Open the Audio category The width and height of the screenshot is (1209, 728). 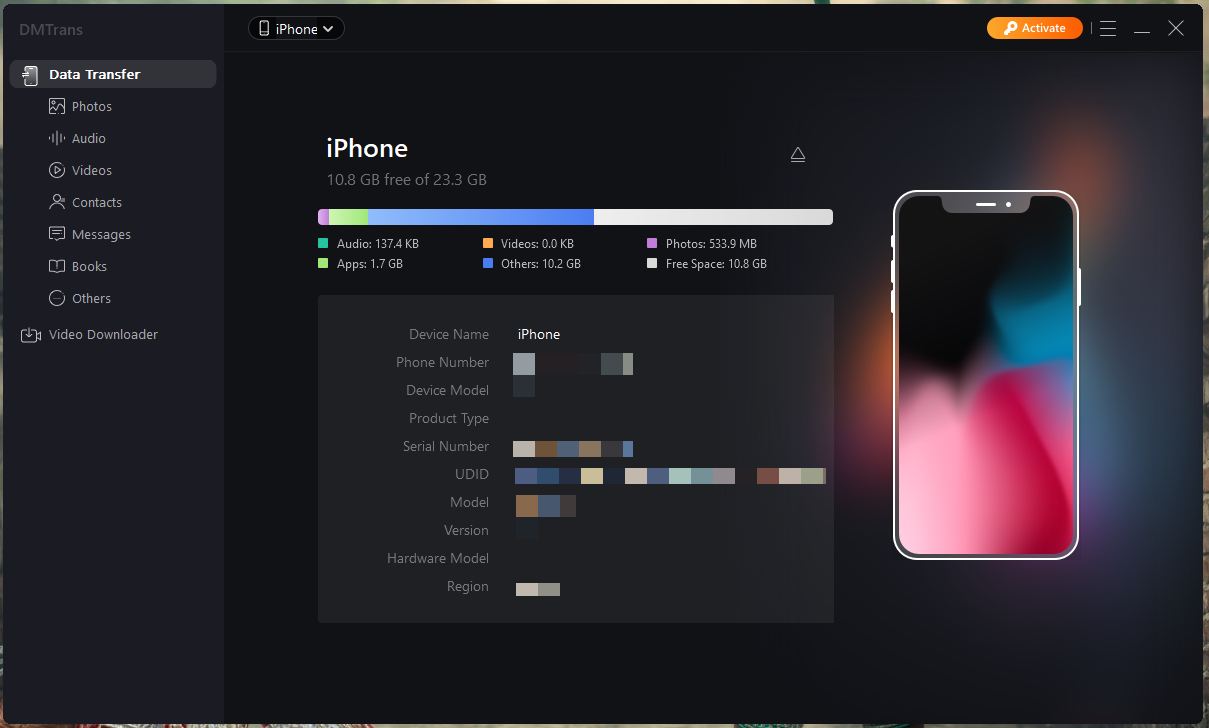[89, 138]
